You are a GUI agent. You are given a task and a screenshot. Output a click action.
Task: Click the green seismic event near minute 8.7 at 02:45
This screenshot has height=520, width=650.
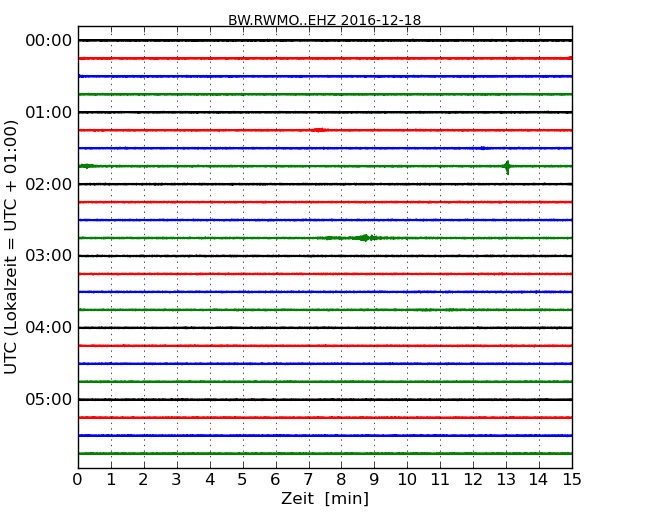point(365,238)
